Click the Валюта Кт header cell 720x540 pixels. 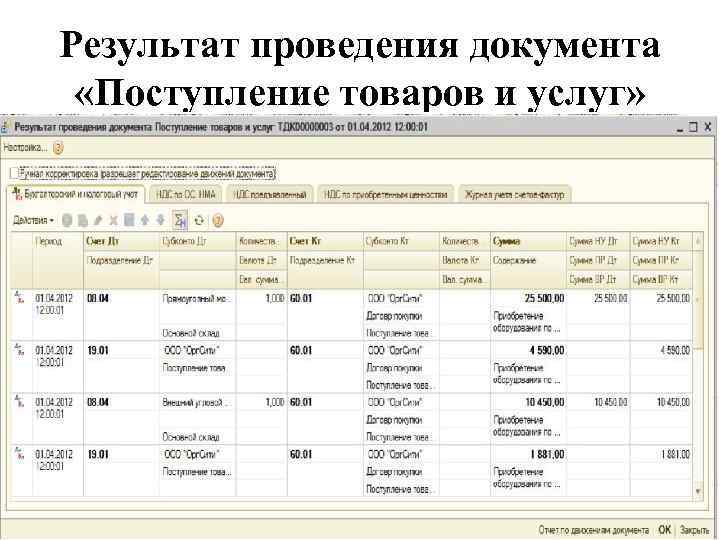pos(464,260)
